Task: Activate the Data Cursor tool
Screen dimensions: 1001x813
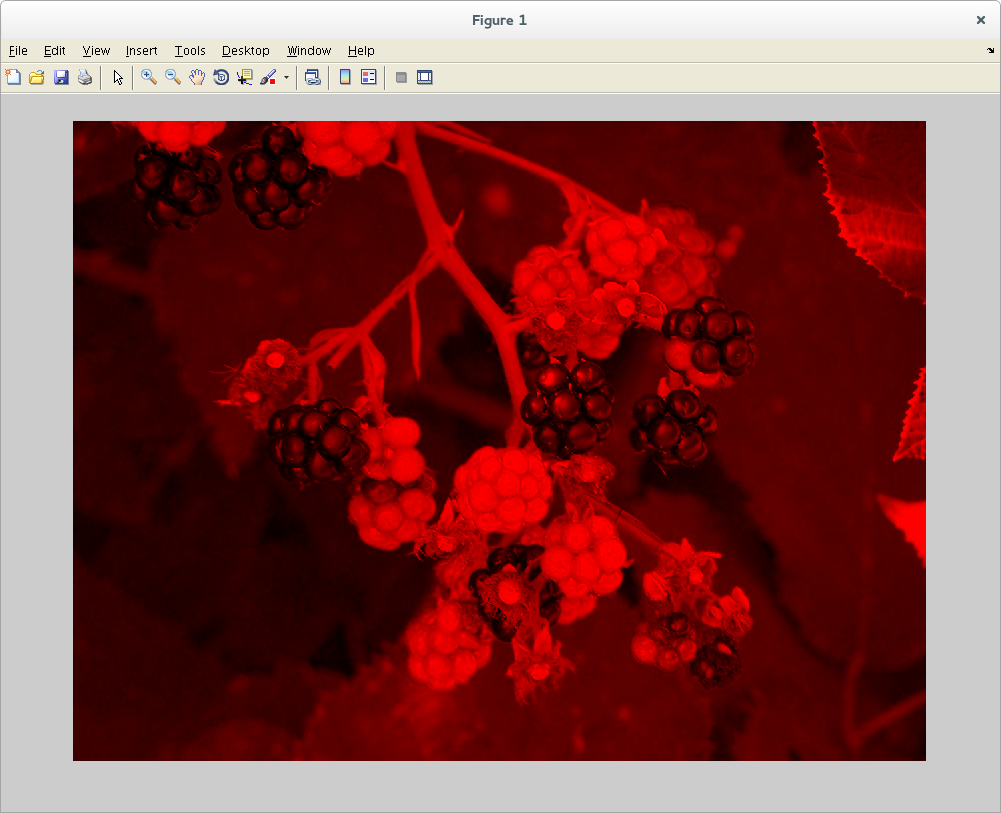Action: pos(245,77)
